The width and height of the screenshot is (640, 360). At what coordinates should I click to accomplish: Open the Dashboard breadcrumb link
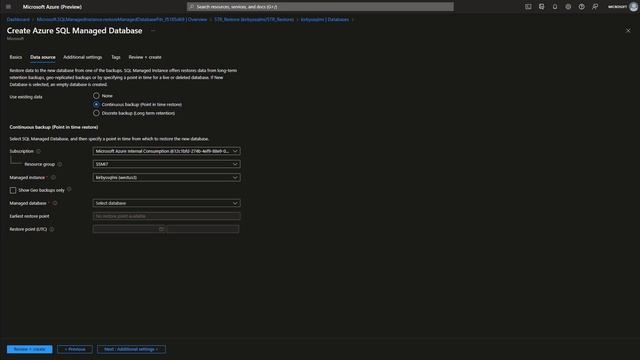(x=18, y=20)
